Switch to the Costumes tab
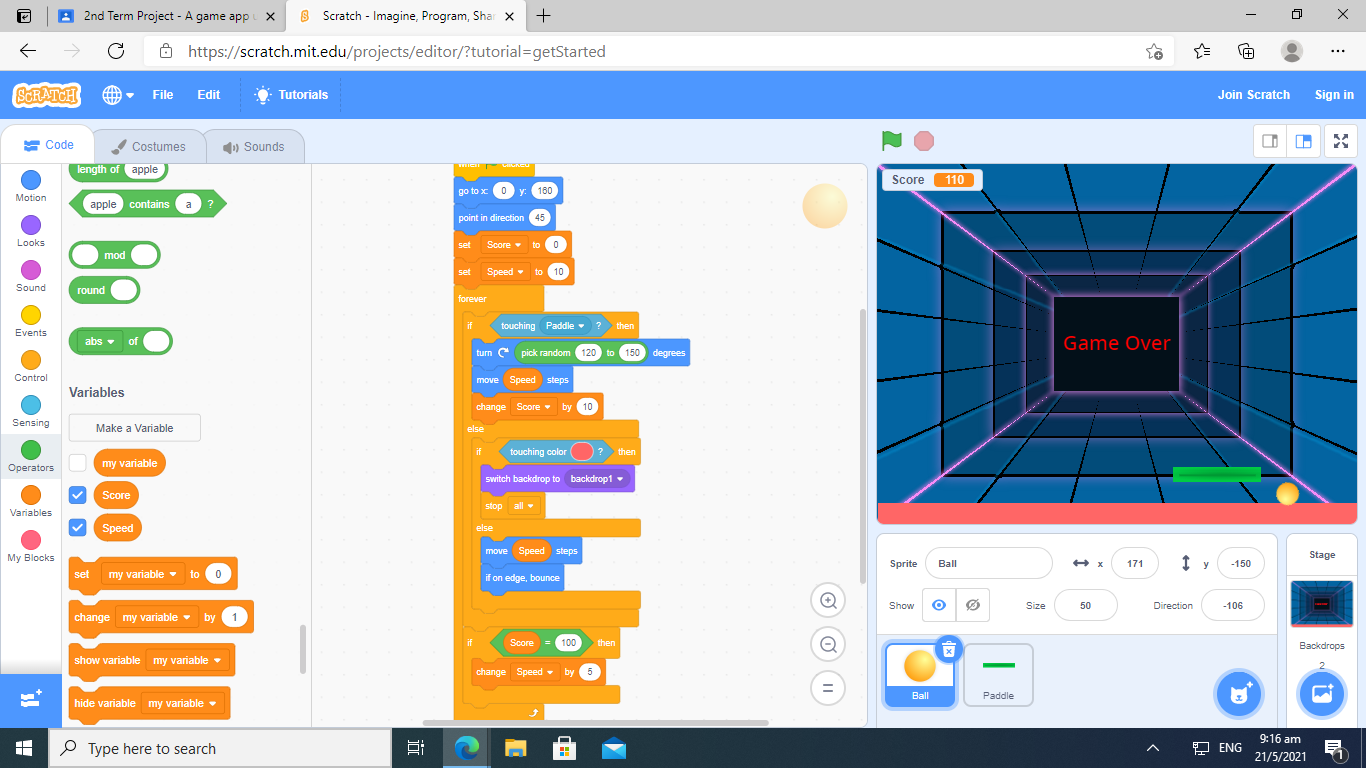 click(148, 147)
